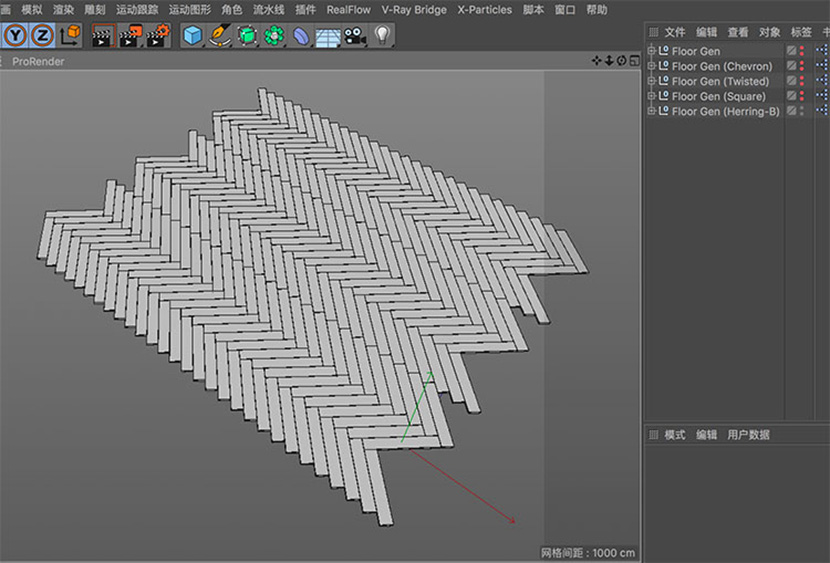Open the 角色 menu
The image size is (830, 563).
pyautogui.click(x=231, y=10)
